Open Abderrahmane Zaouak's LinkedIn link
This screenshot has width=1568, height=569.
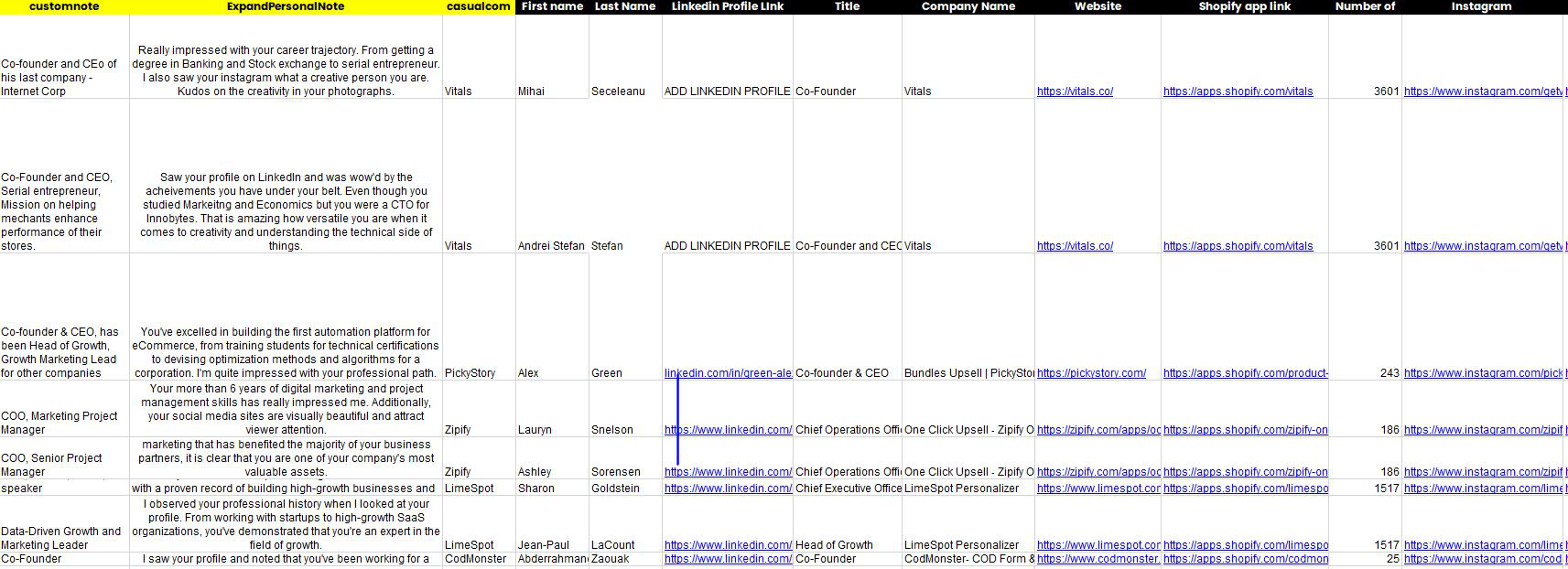point(728,559)
